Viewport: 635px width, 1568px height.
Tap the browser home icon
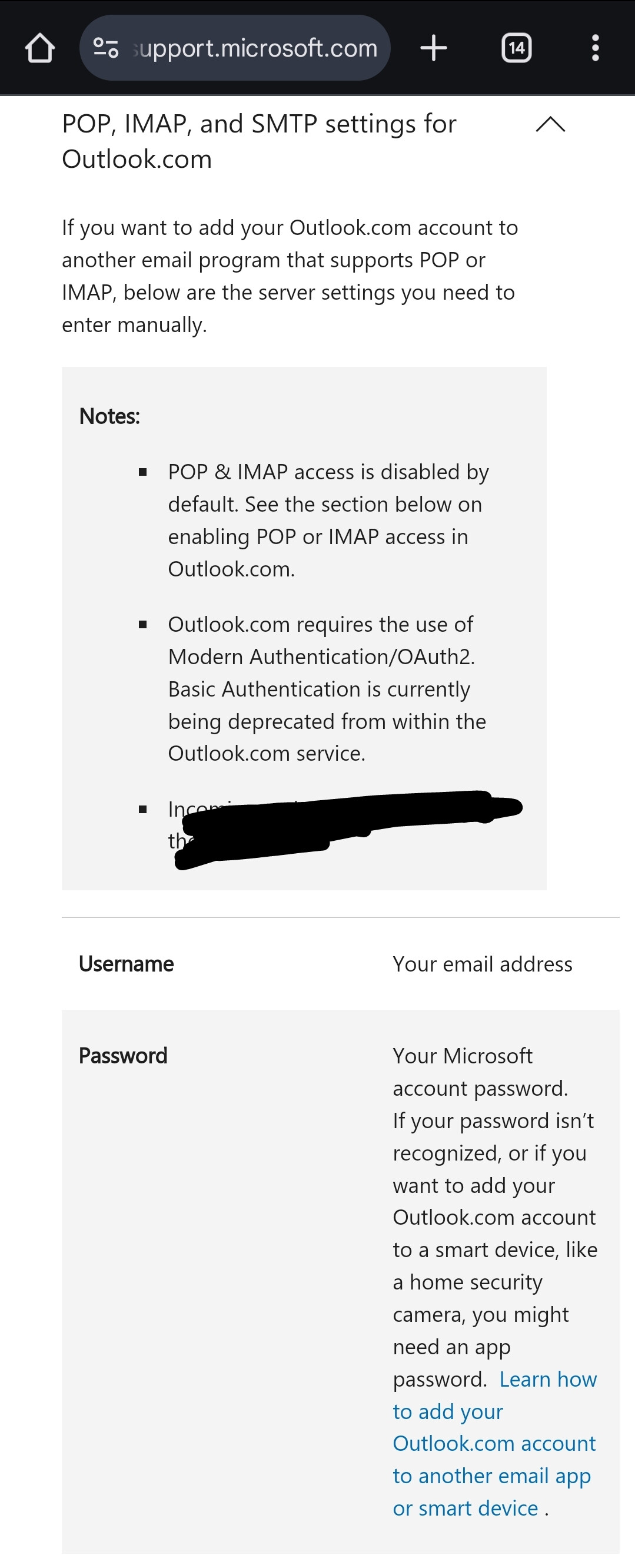click(x=40, y=48)
